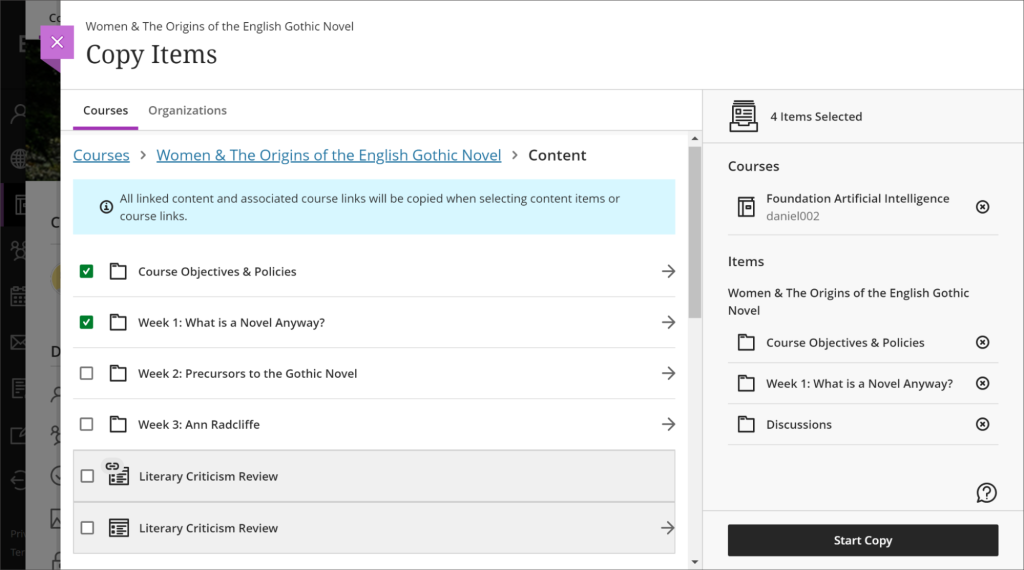Open Women & The Origins breadcrumb link

(x=328, y=155)
